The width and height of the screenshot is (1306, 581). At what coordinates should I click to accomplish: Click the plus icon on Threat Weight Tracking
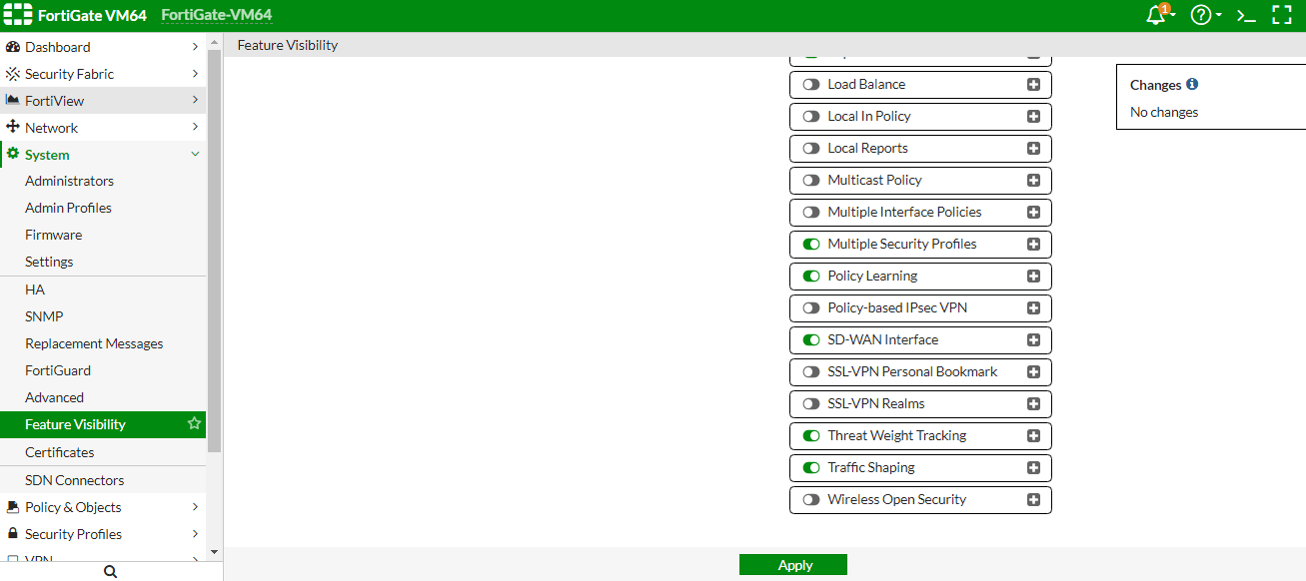(x=1034, y=437)
